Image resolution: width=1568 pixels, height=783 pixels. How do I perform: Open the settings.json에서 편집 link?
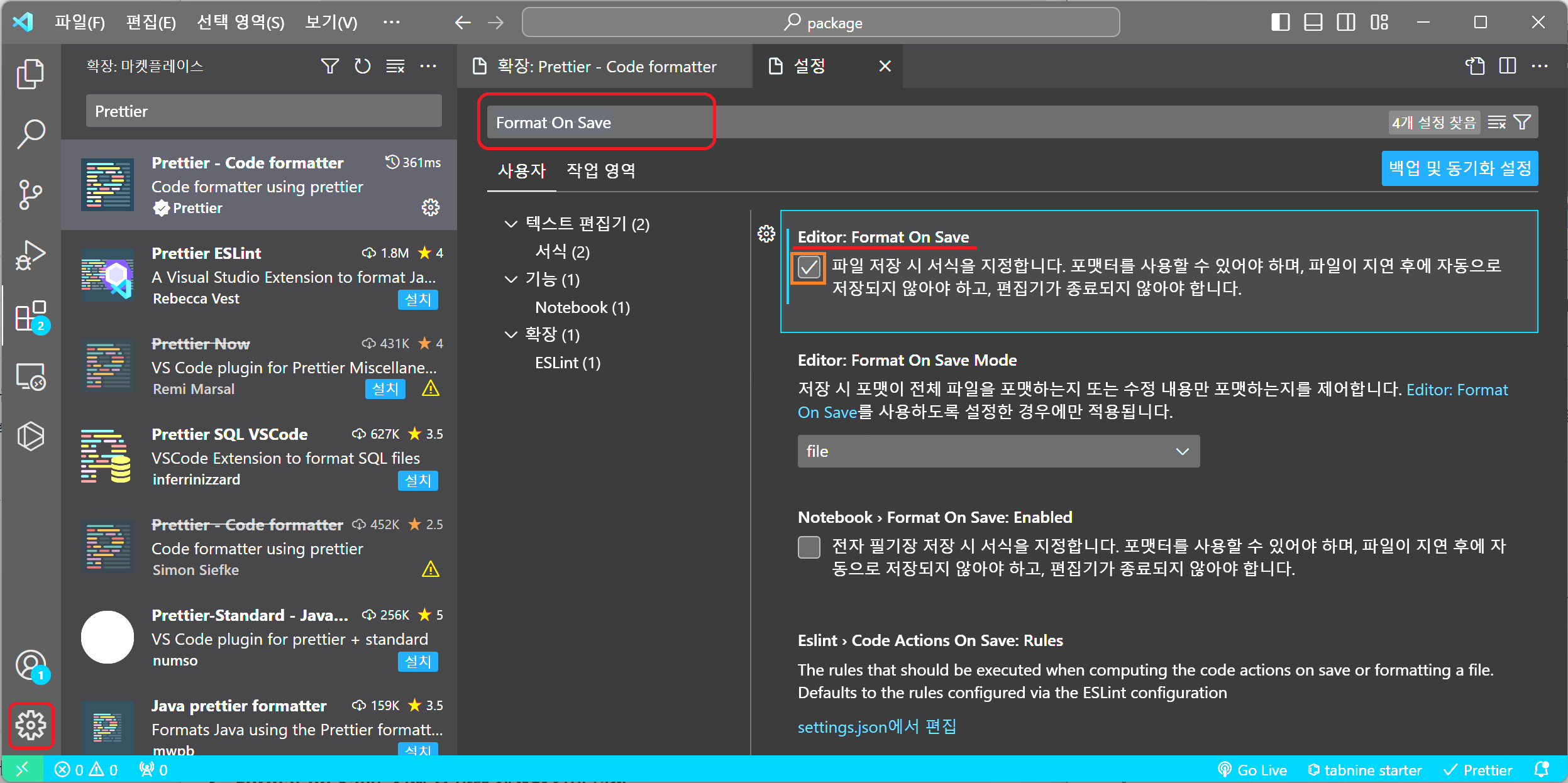point(876,727)
